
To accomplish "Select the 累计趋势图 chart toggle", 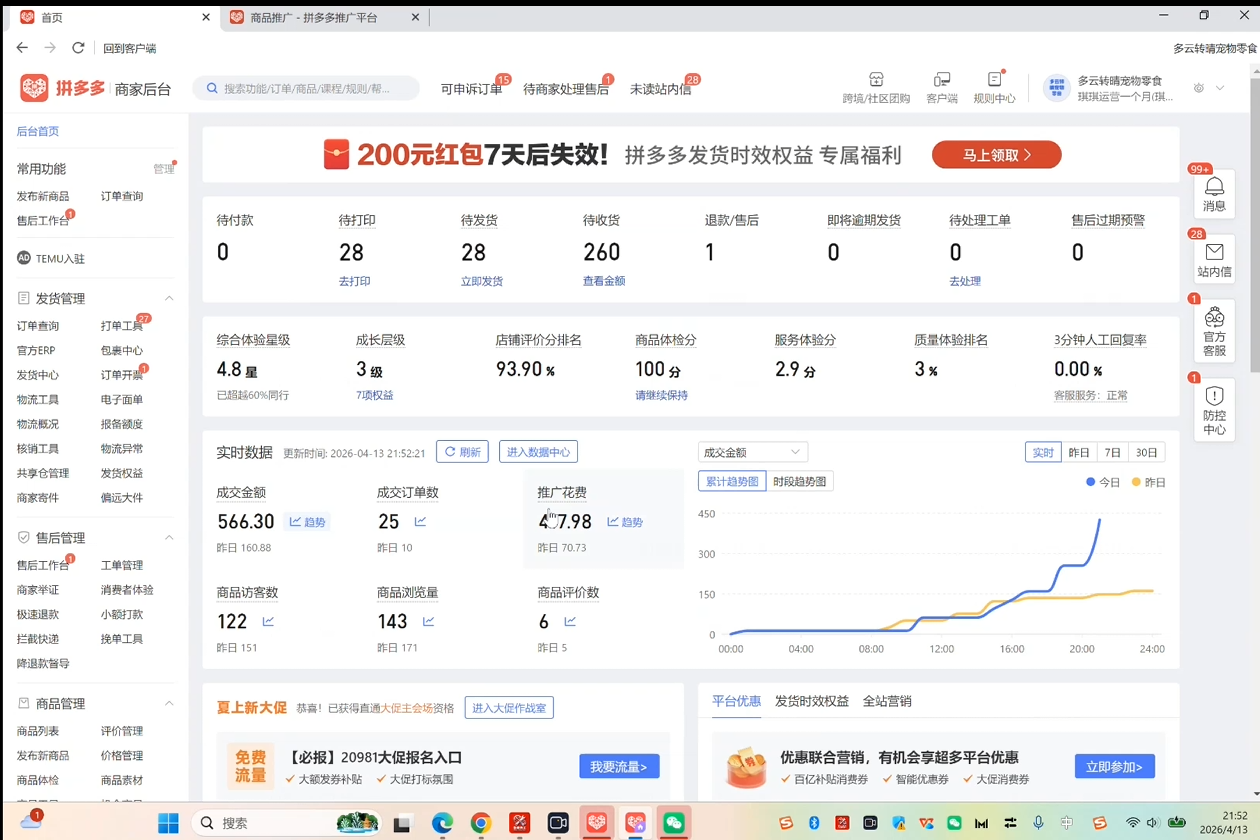I will pyautogui.click(x=732, y=482).
